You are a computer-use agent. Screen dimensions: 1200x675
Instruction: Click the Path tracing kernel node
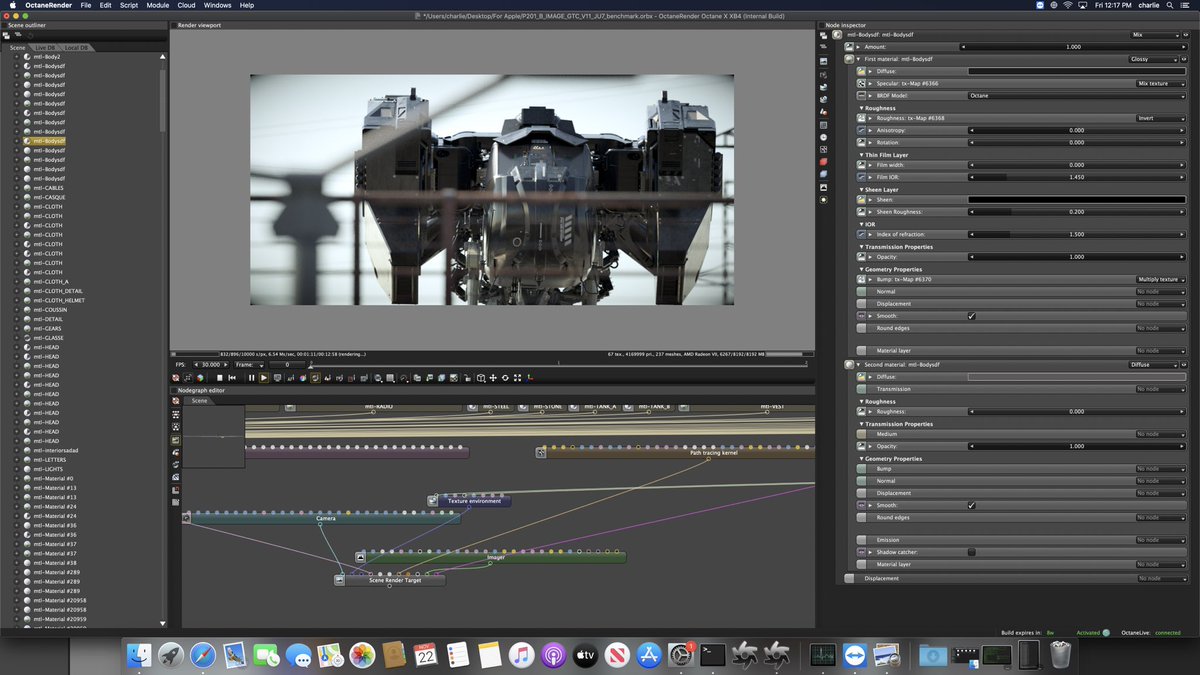674,452
